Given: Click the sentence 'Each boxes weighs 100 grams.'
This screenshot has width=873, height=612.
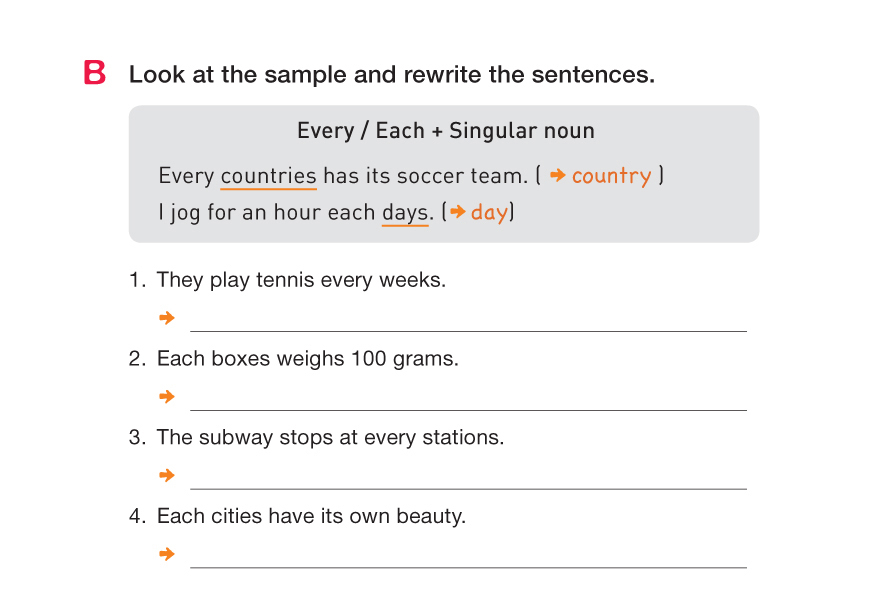Looking at the screenshot, I should coord(308,358).
